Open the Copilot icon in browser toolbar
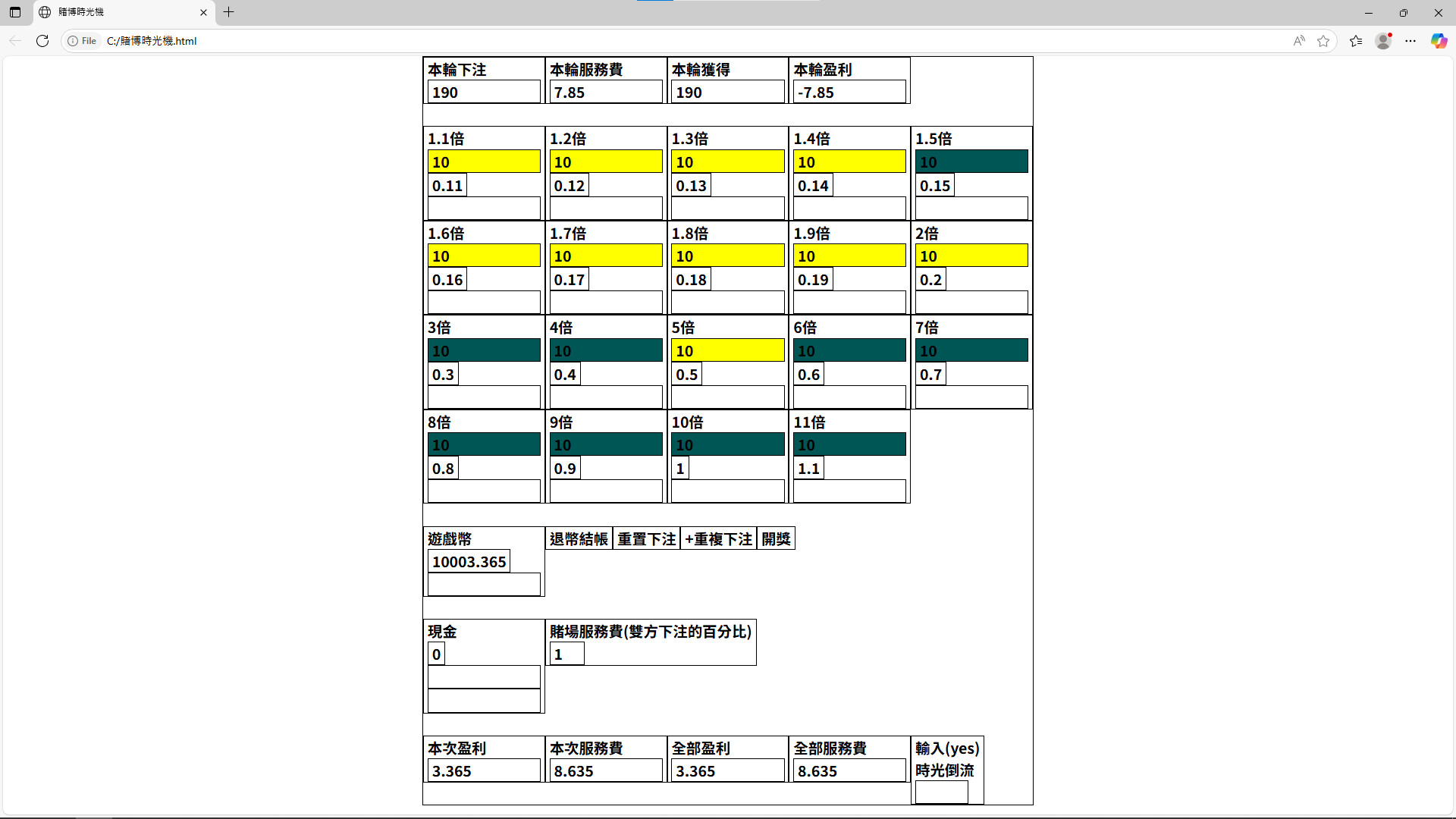The height and width of the screenshot is (819, 1456). [x=1439, y=41]
